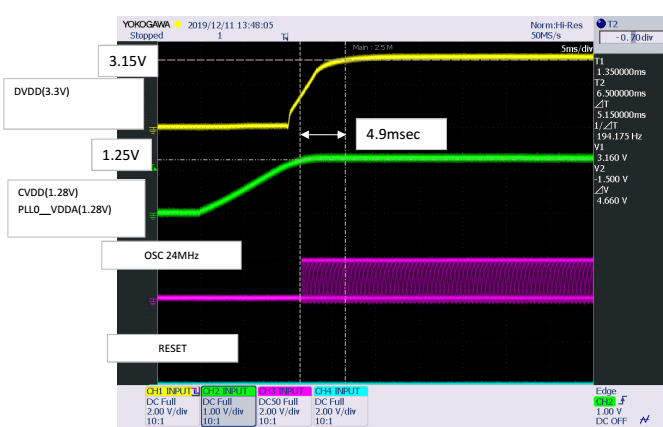Click CH3's DC50 Full coupling text
The image size is (663, 427).
click(x=278, y=402)
